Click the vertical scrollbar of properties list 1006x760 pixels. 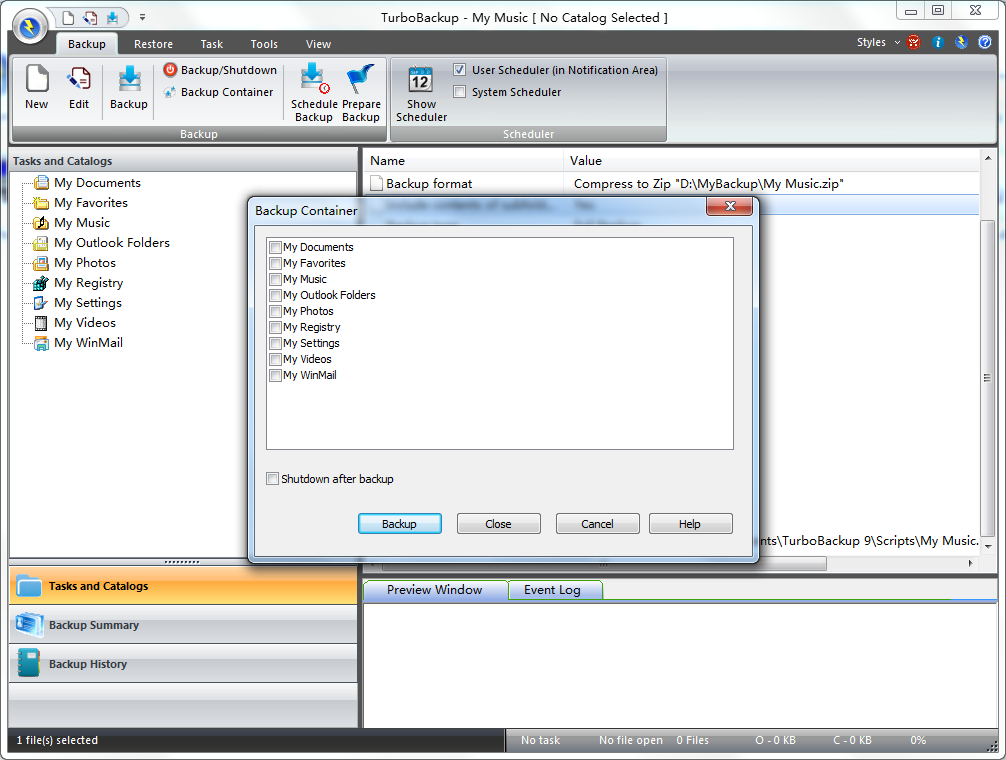(x=987, y=378)
